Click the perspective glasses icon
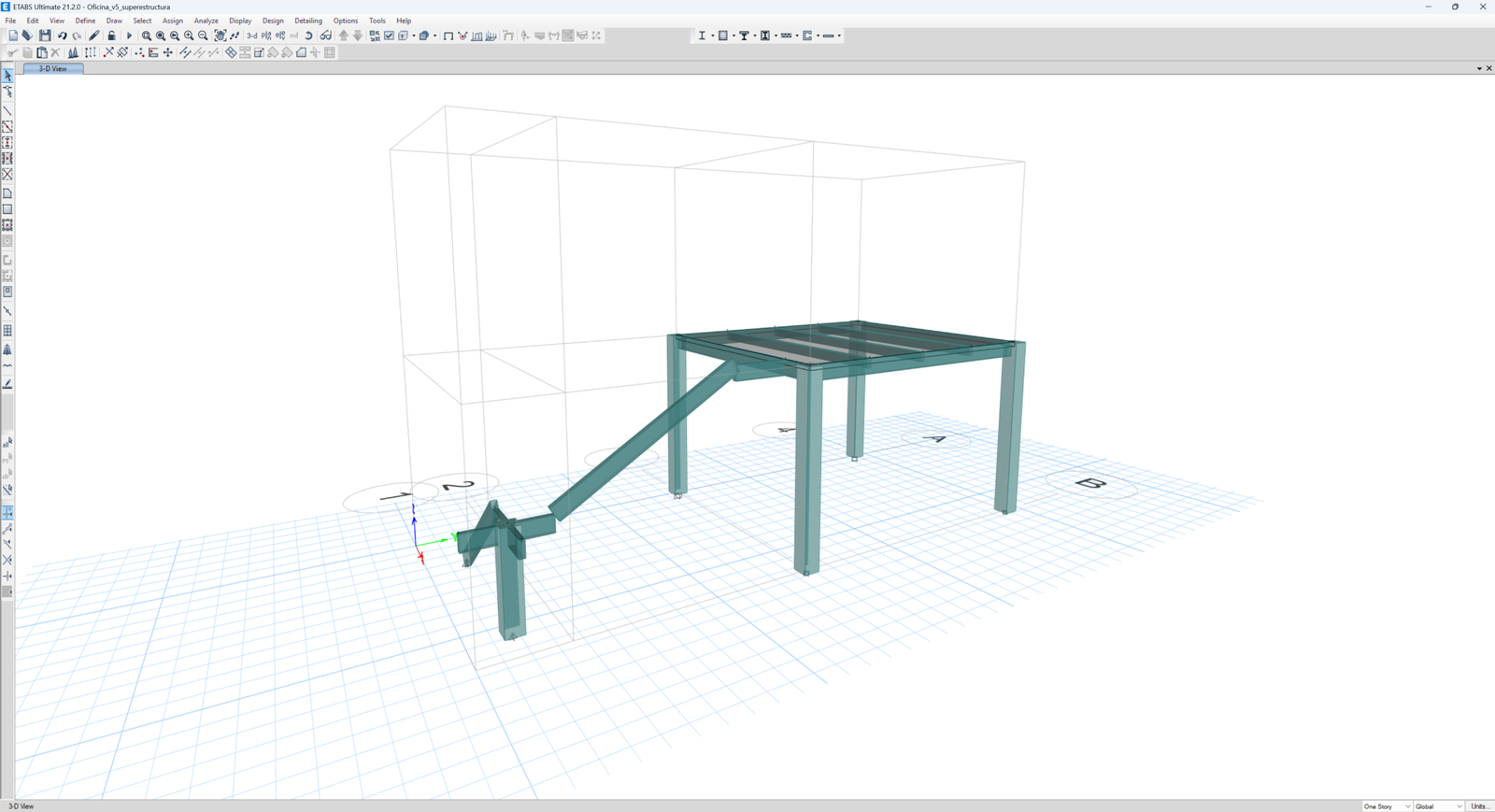This screenshot has height=812, width=1495. click(x=325, y=36)
